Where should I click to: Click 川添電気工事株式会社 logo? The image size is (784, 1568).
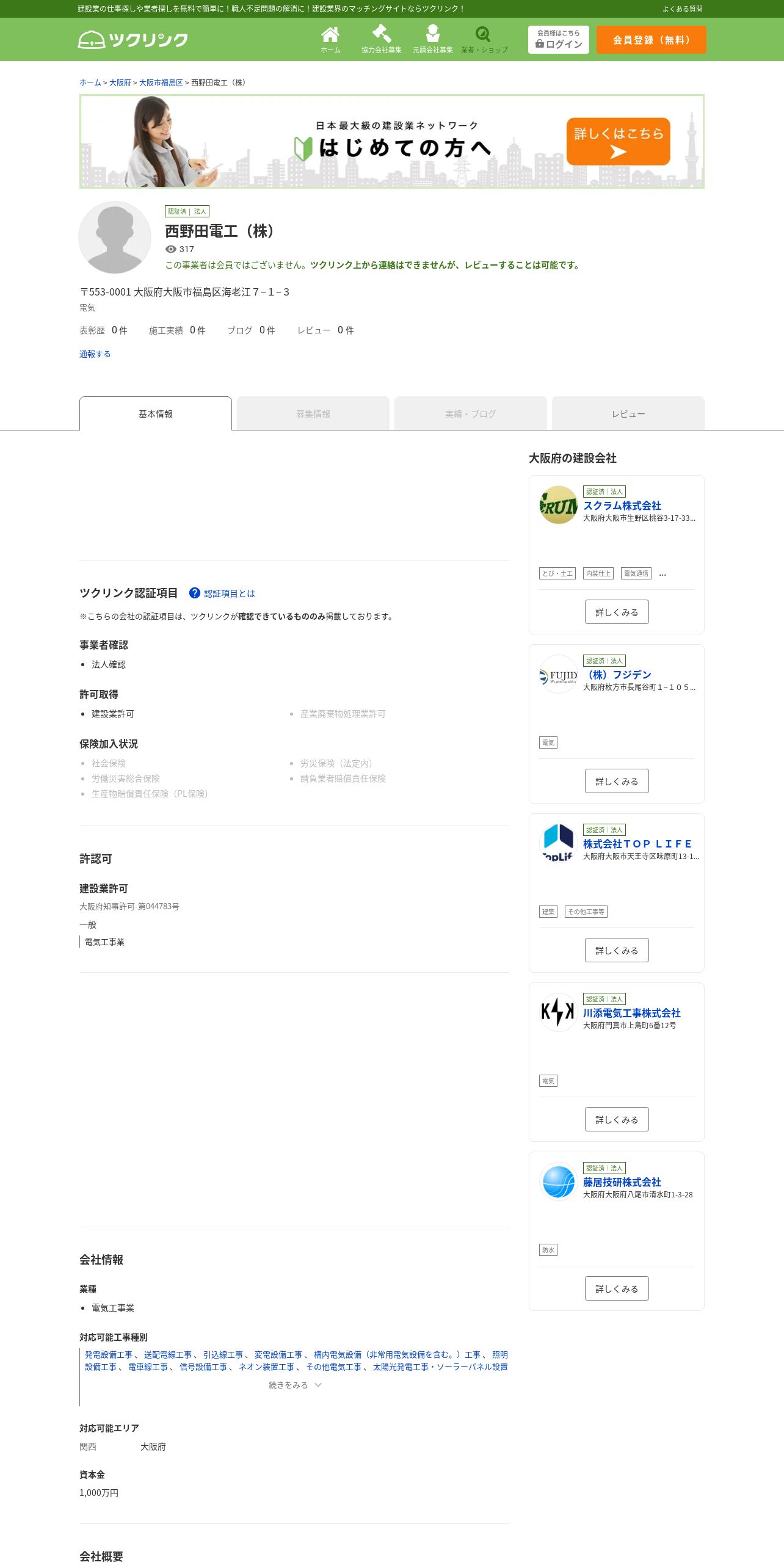[x=559, y=1012]
